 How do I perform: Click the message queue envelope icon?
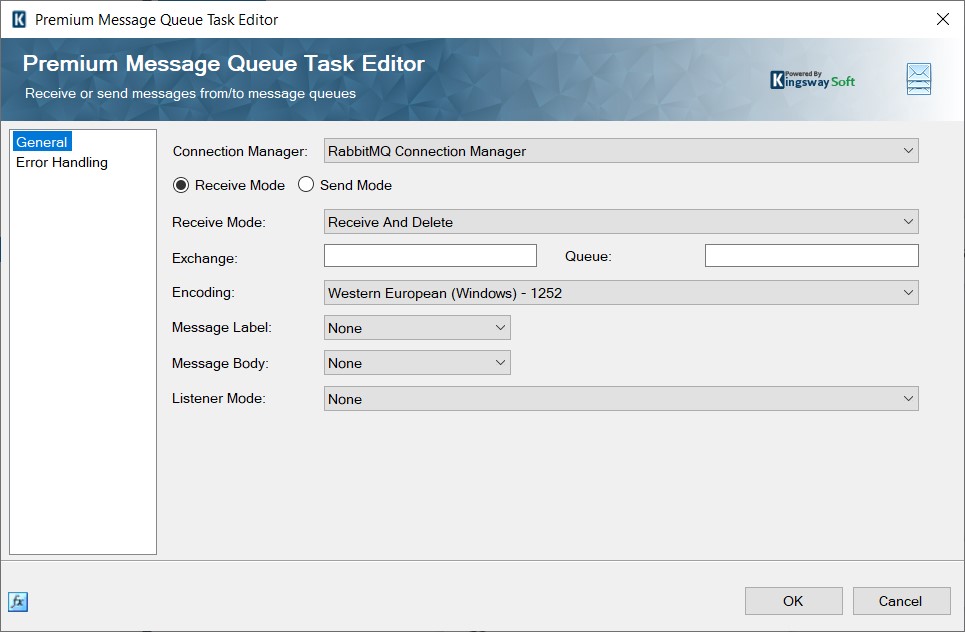(917, 78)
